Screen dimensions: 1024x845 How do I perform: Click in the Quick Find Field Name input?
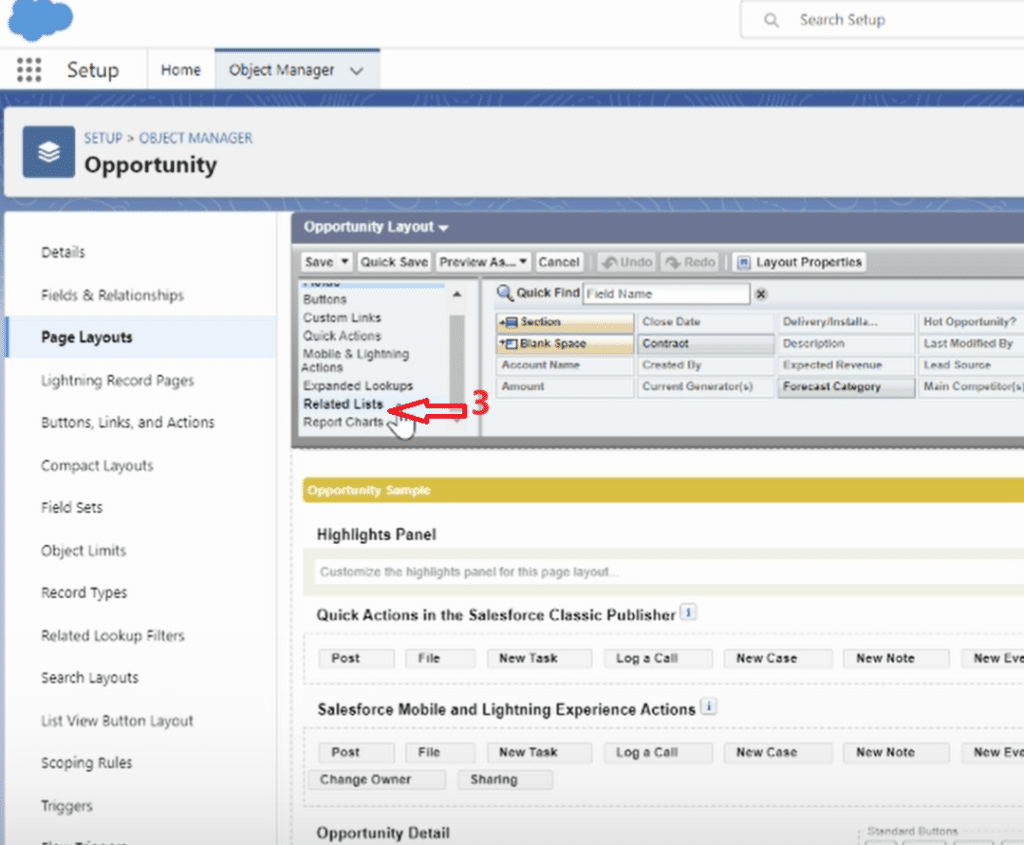tap(666, 294)
